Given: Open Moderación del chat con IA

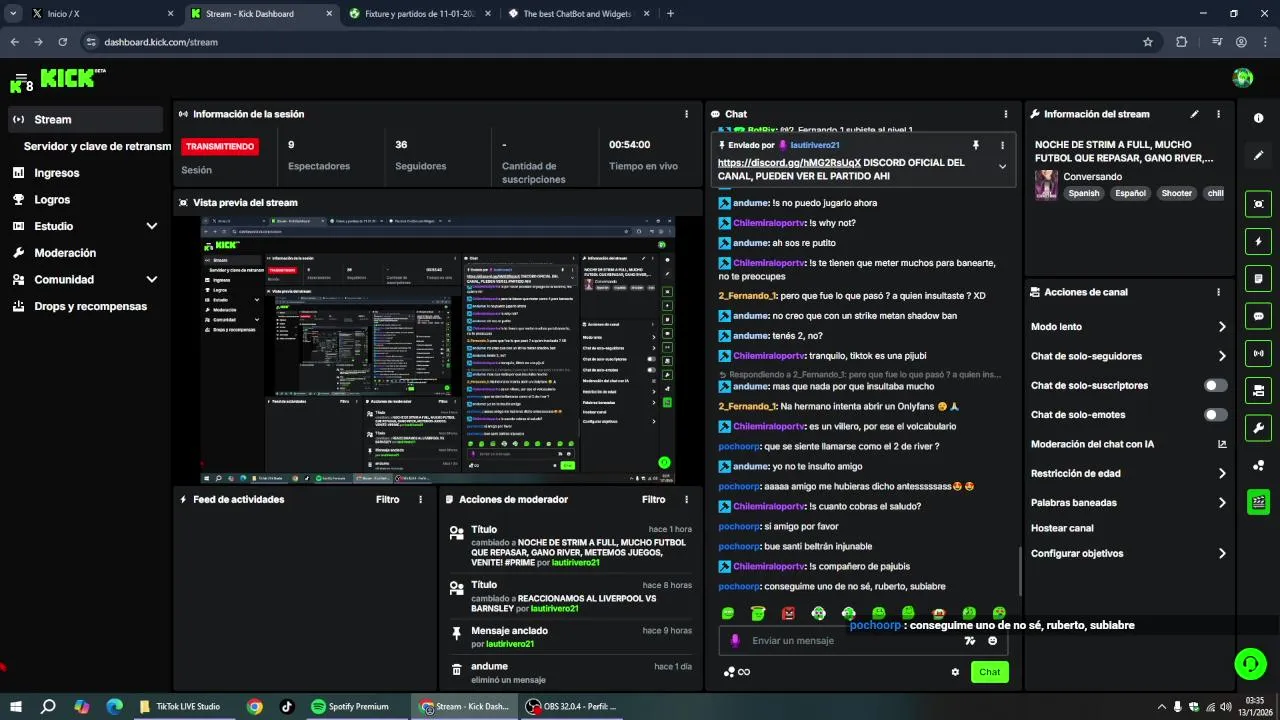Looking at the screenshot, I should [1128, 444].
